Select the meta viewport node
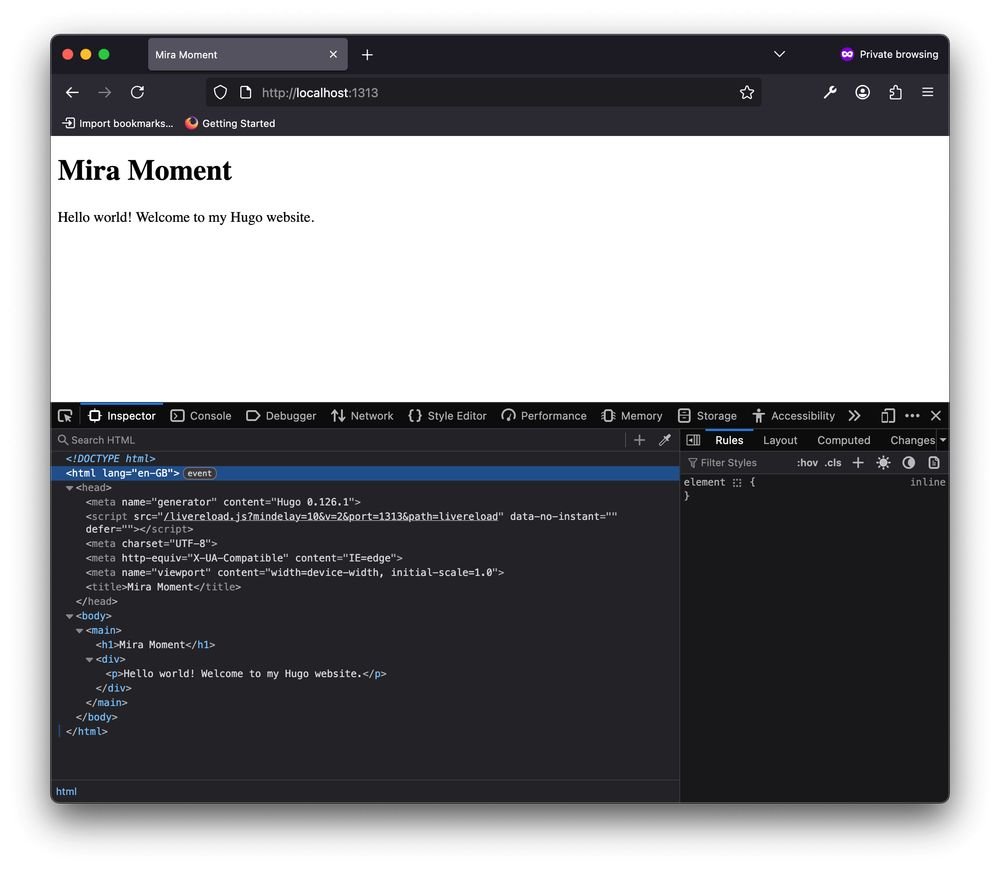Screen dimensions: 1000x870 click(x=295, y=573)
